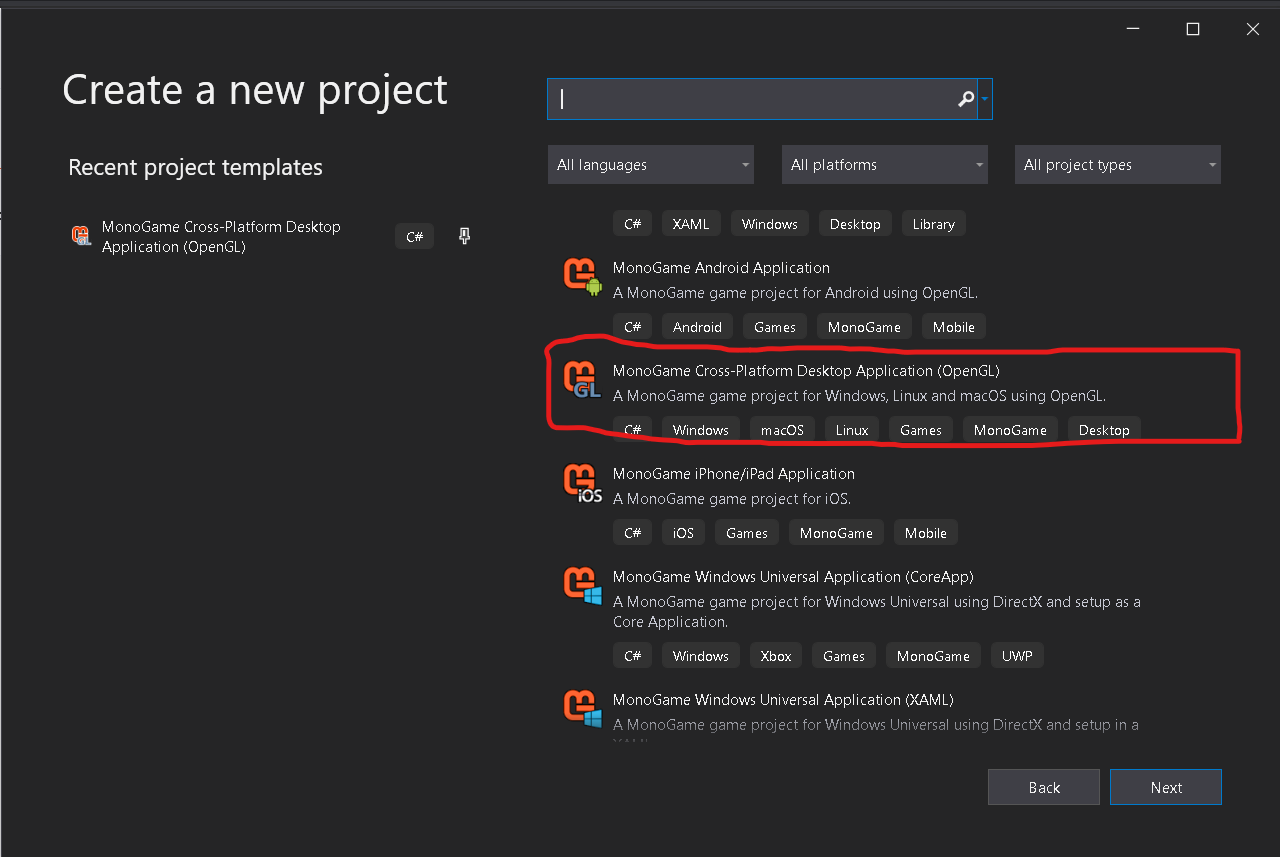The width and height of the screenshot is (1280, 857).
Task: Click the C# tag beside the recent template
Action: point(415,237)
